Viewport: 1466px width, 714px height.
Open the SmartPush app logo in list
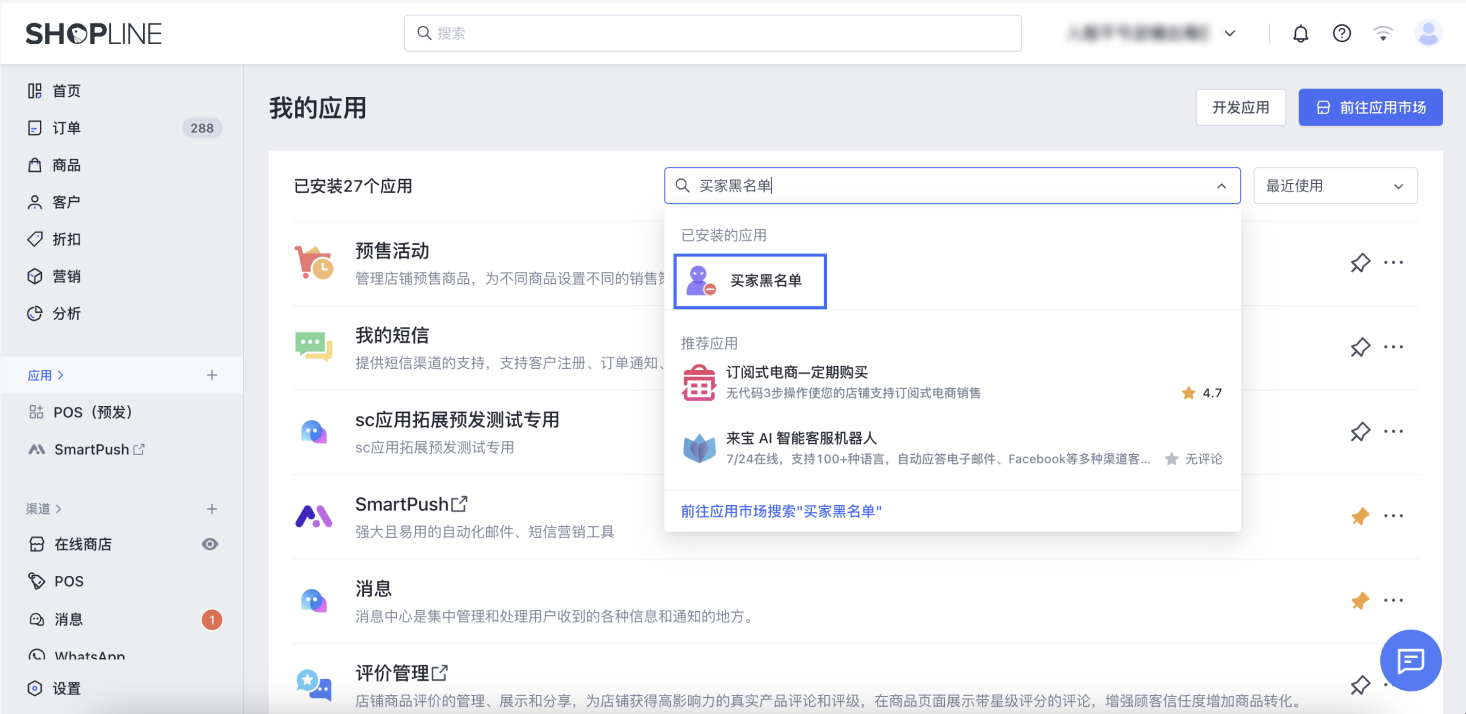(313, 516)
